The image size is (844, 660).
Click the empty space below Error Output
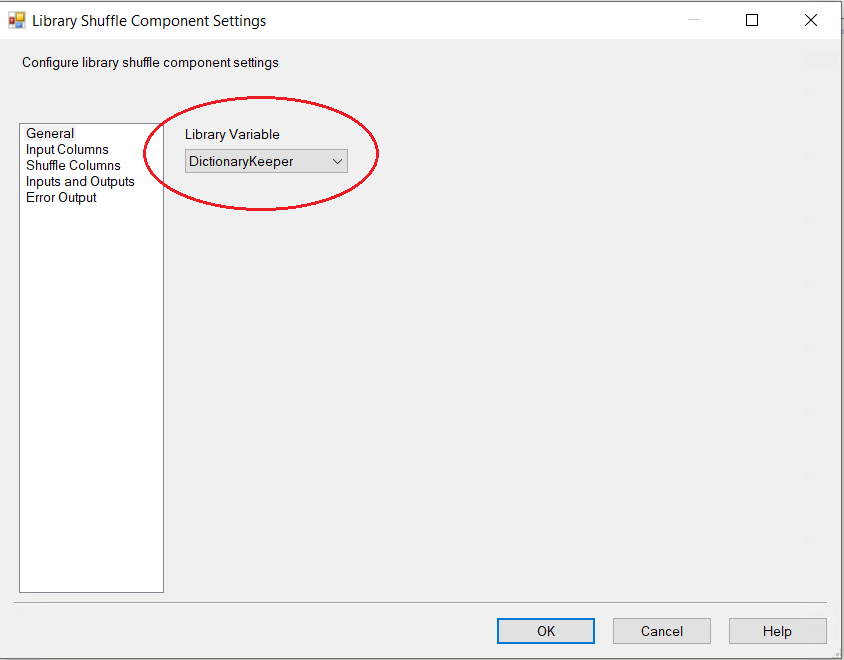pyautogui.click(x=91, y=400)
